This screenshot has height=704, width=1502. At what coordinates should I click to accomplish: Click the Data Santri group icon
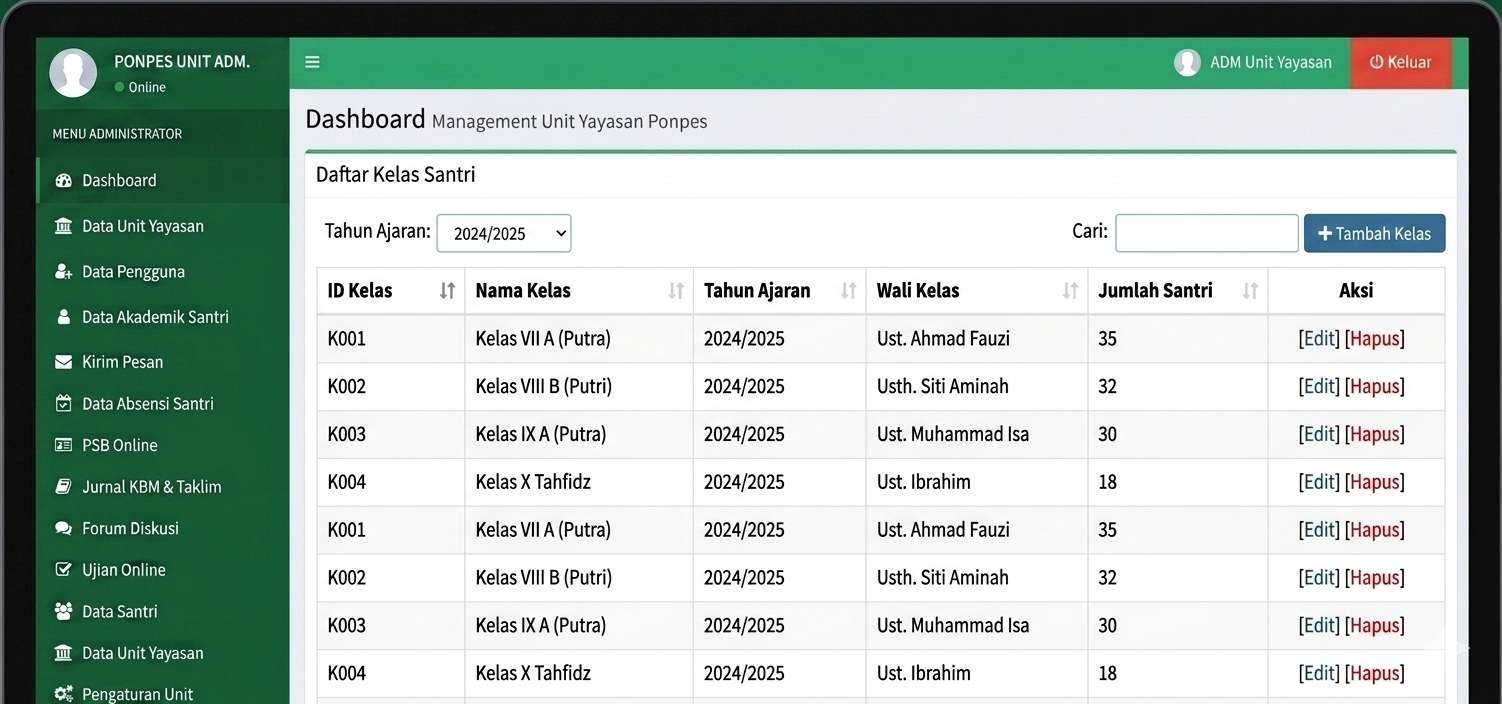[64, 611]
